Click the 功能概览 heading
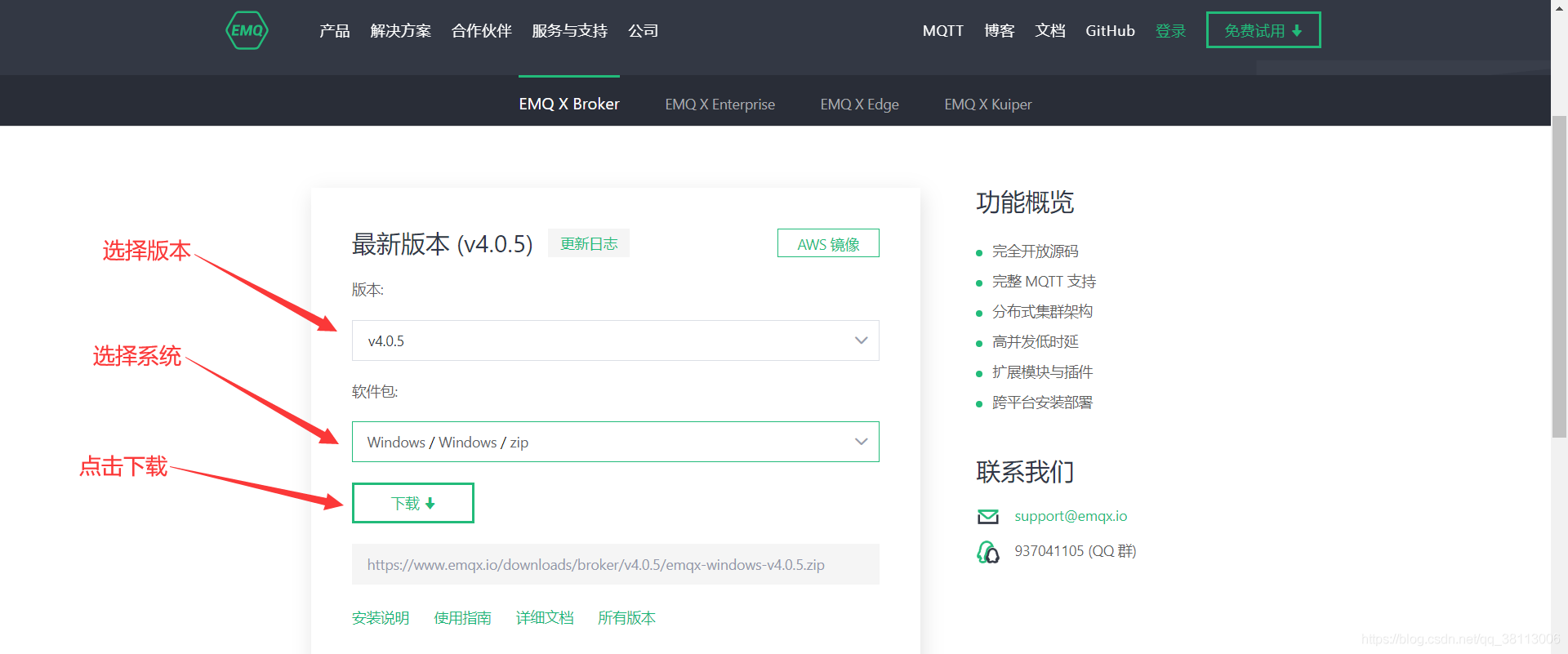 1025,202
